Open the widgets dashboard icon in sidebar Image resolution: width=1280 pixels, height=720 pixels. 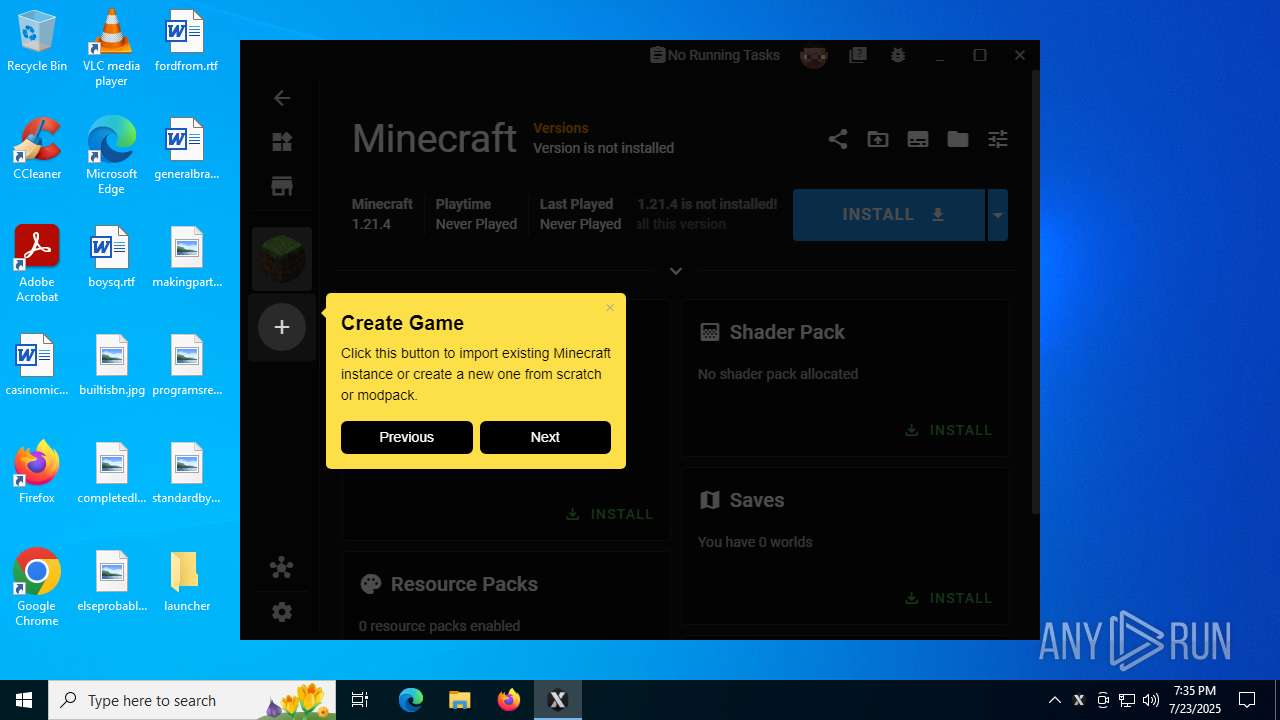click(x=282, y=142)
